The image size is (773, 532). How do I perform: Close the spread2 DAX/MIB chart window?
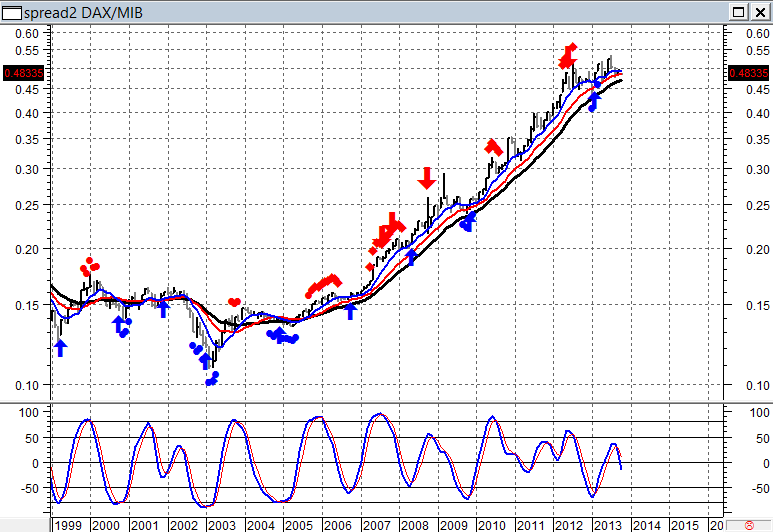click(x=760, y=12)
